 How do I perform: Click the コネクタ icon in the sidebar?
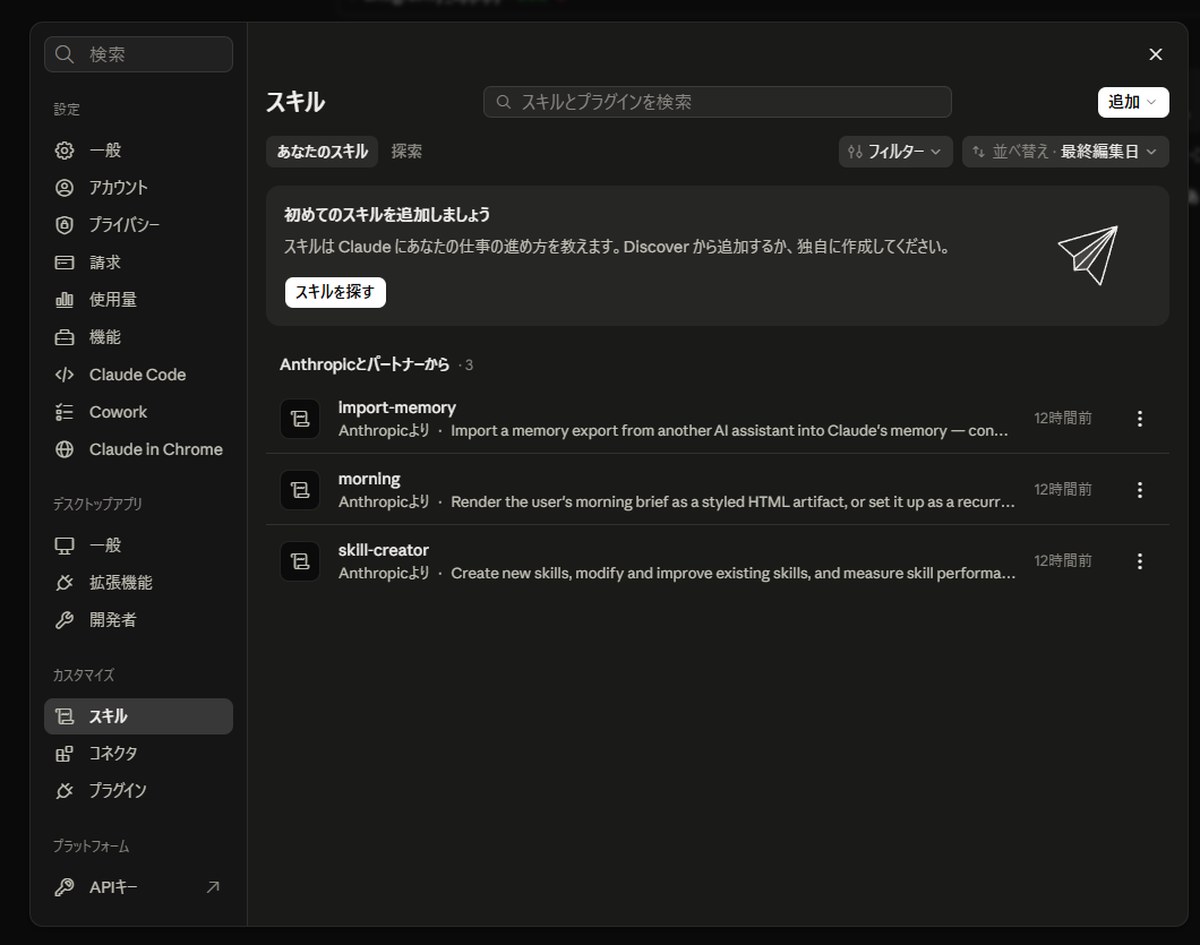coord(65,754)
